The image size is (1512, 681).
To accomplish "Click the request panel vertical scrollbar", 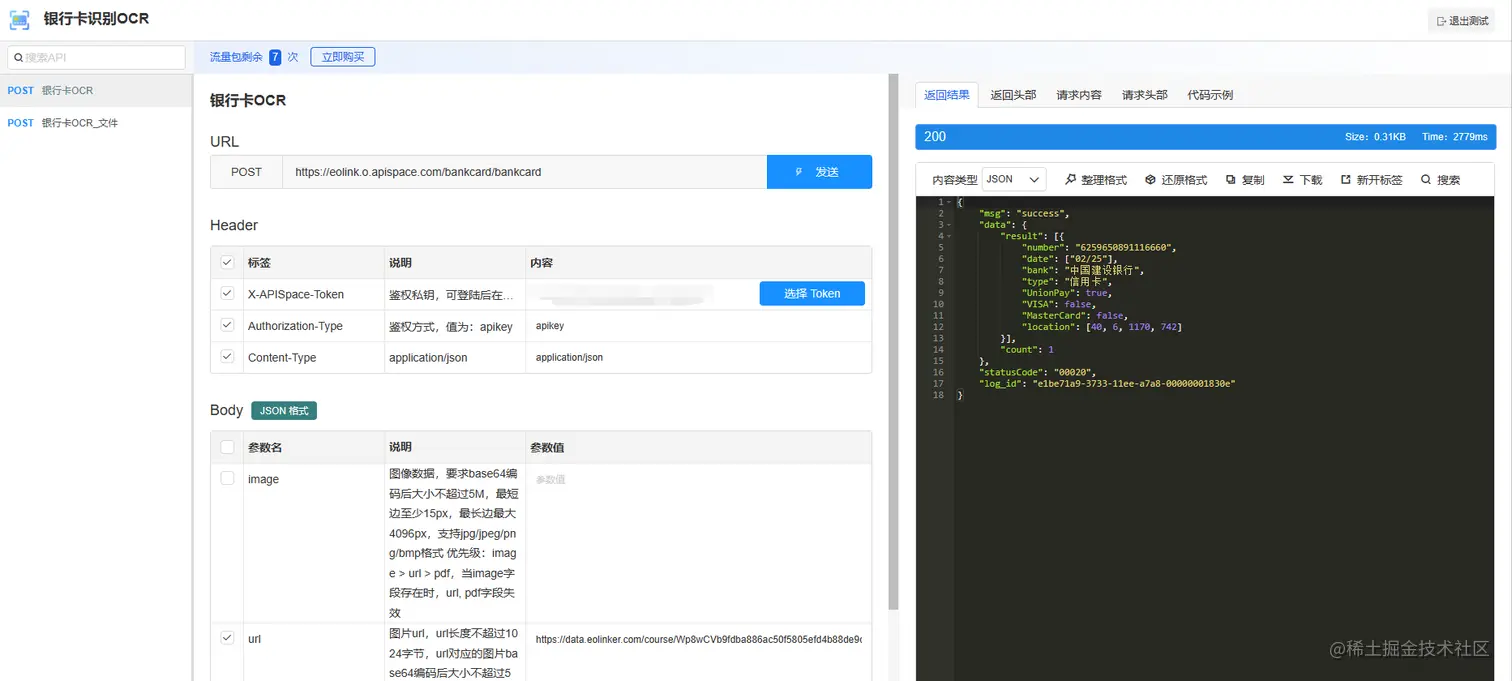I will pyautogui.click(x=894, y=341).
